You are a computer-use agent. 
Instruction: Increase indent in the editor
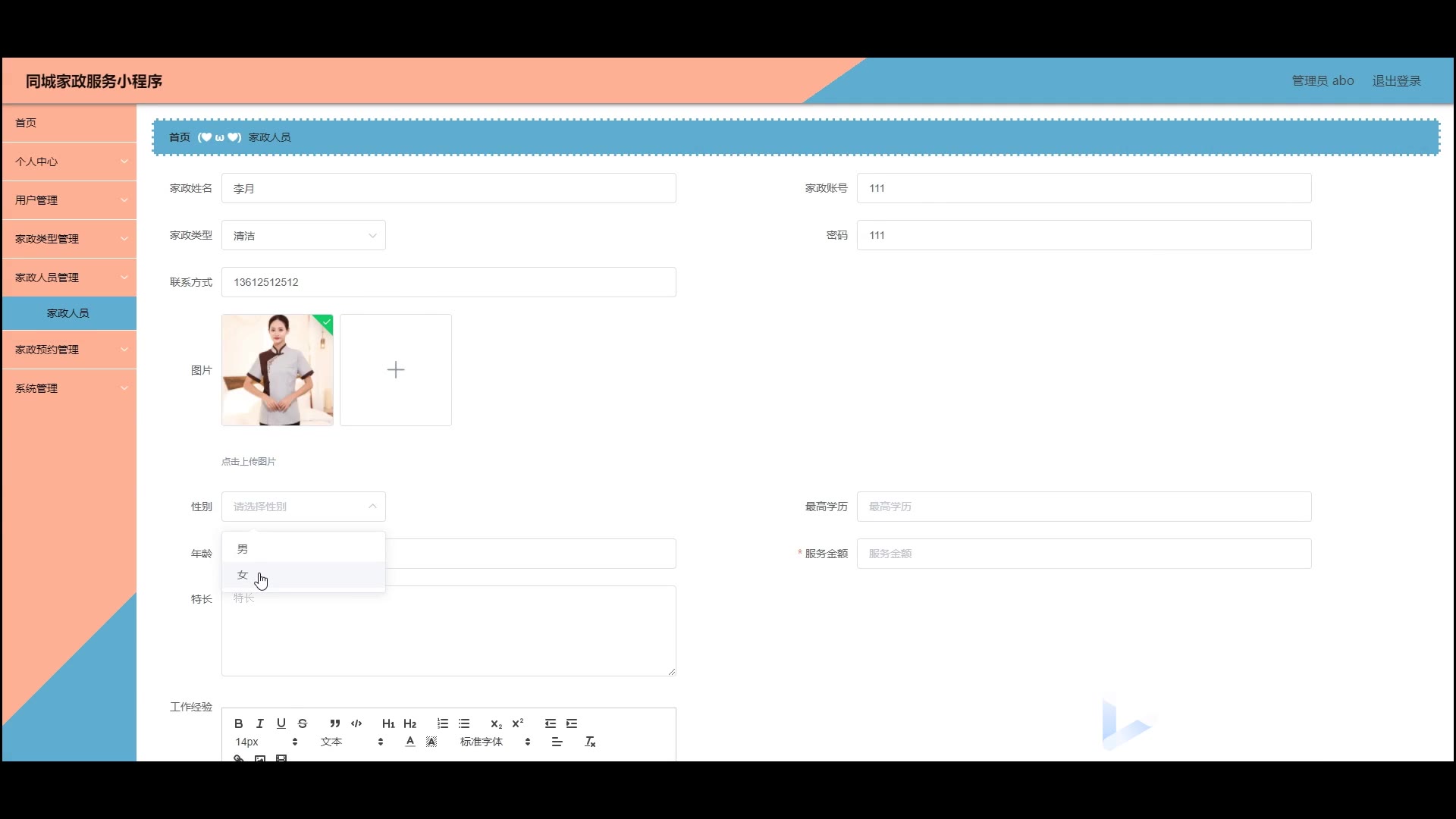(x=572, y=723)
